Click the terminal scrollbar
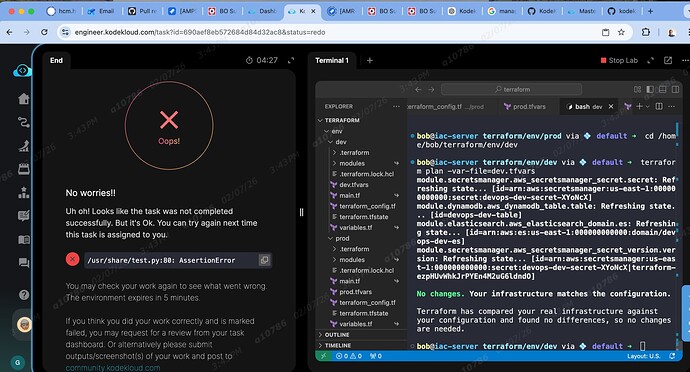 [677, 233]
